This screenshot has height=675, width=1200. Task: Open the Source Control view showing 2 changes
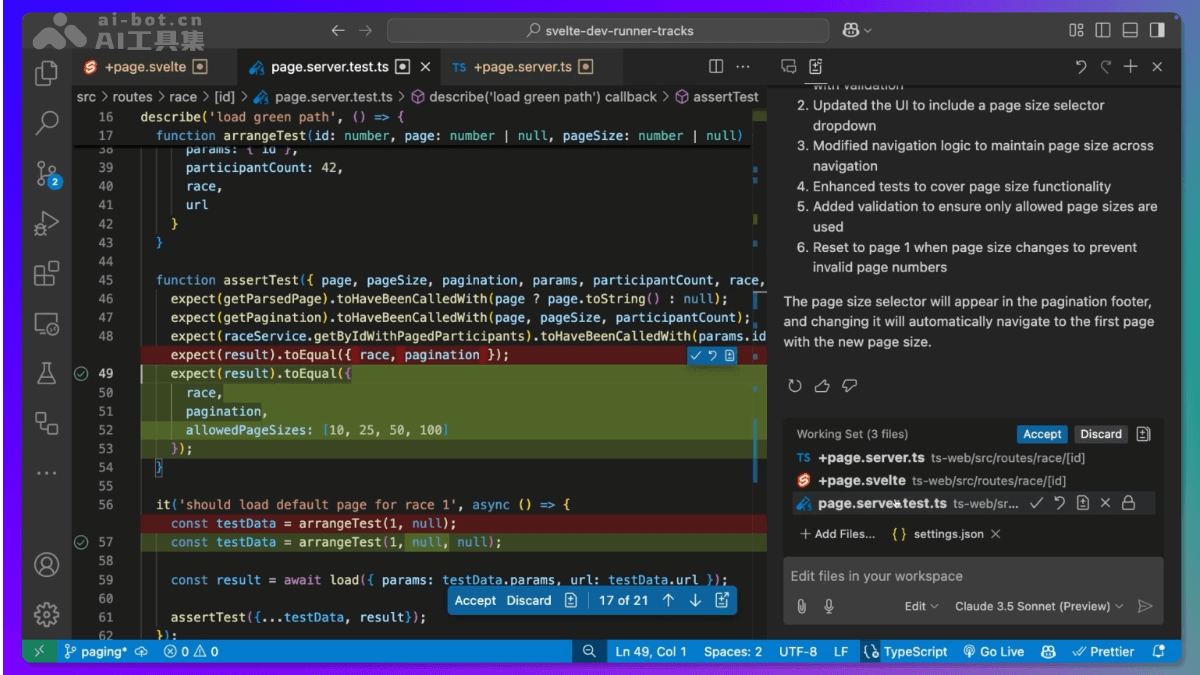point(47,175)
